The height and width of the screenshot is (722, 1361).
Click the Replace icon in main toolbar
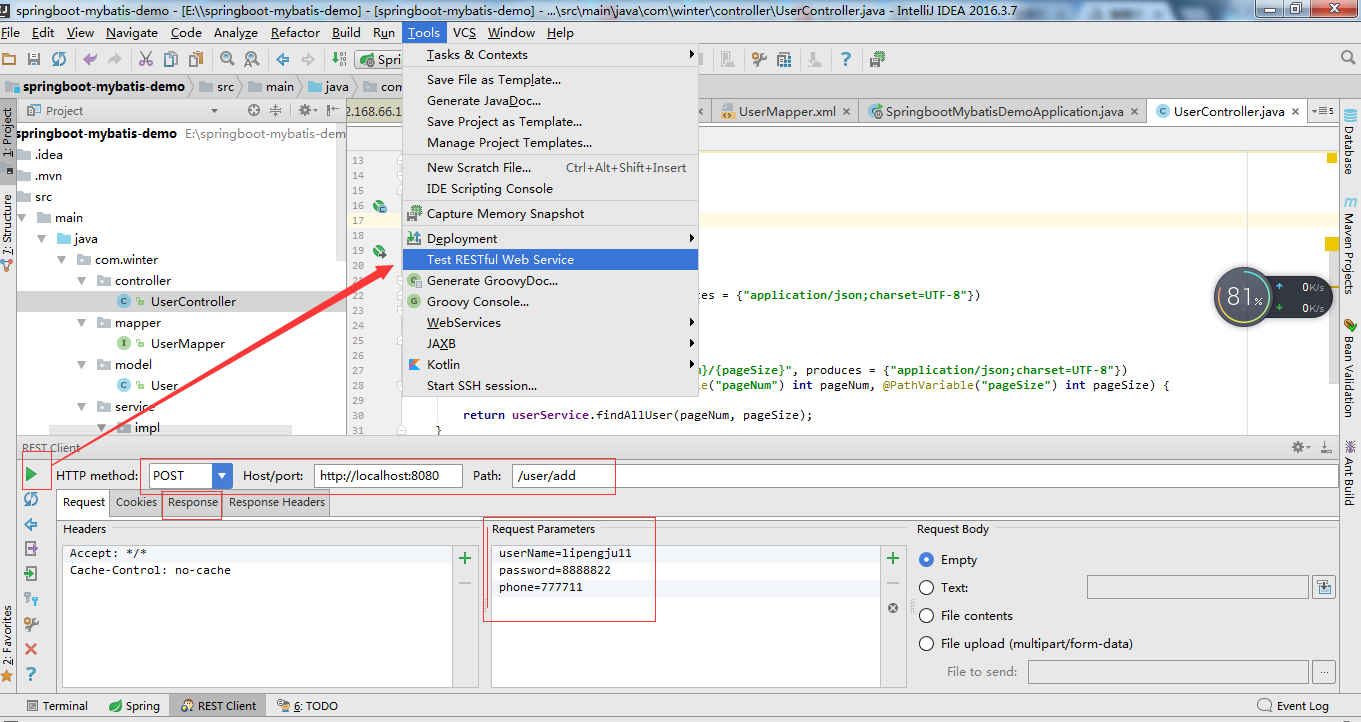pyautogui.click(x=251, y=60)
